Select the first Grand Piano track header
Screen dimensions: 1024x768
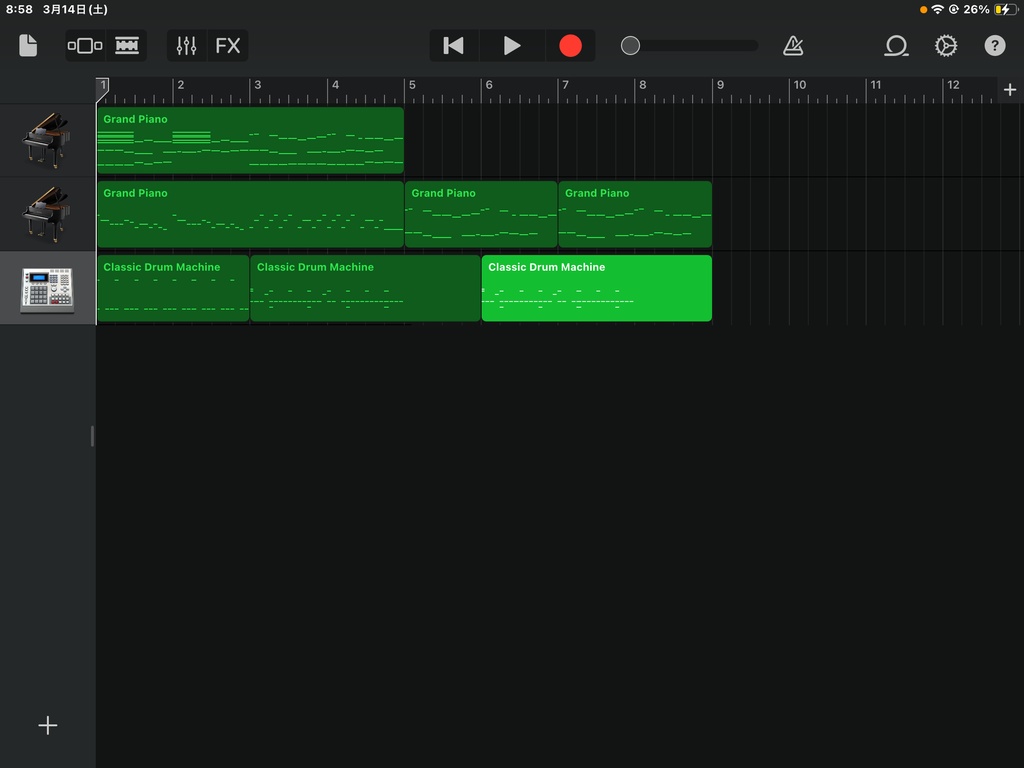click(47, 140)
